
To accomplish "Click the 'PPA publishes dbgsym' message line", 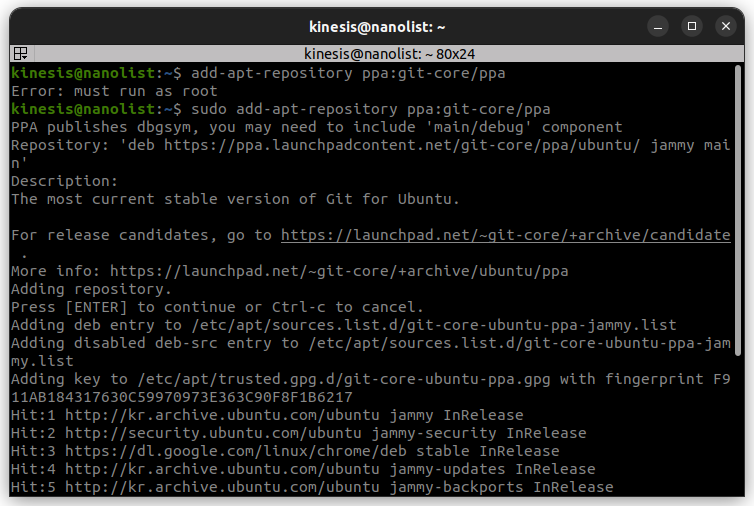I will (317, 127).
